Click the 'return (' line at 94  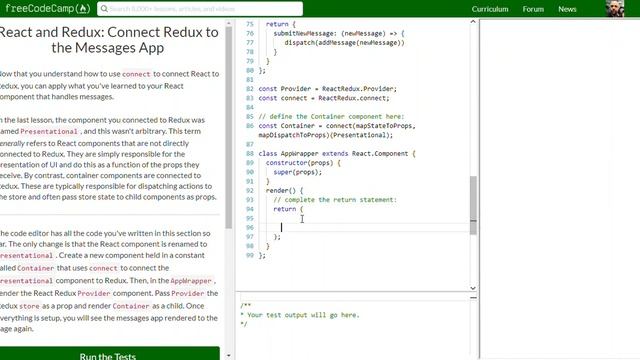click(x=288, y=209)
